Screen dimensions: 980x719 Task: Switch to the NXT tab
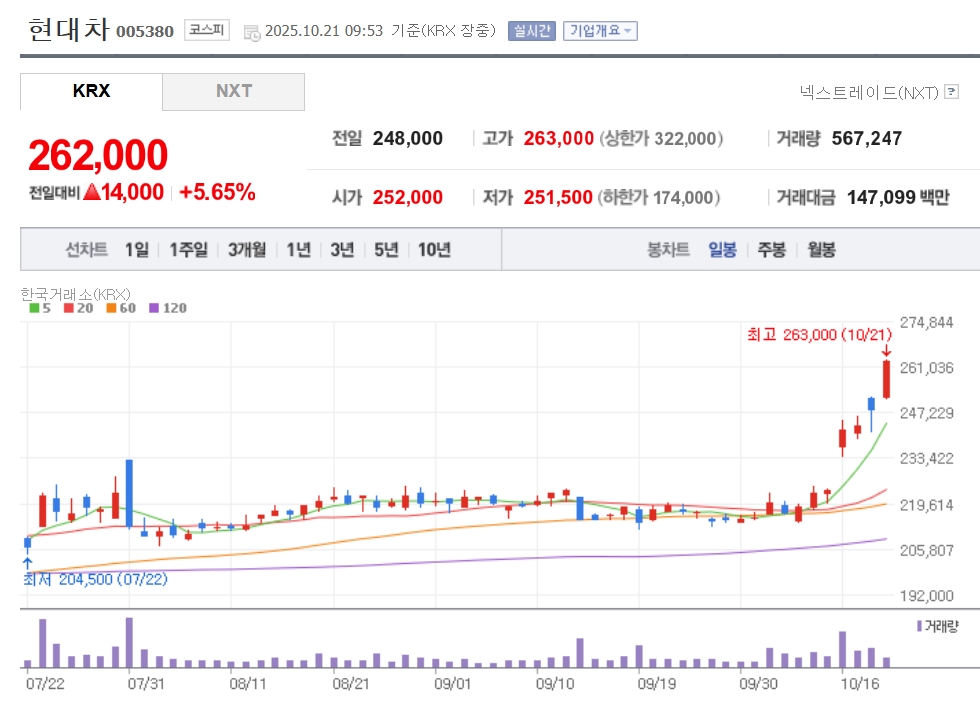(x=234, y=91)
